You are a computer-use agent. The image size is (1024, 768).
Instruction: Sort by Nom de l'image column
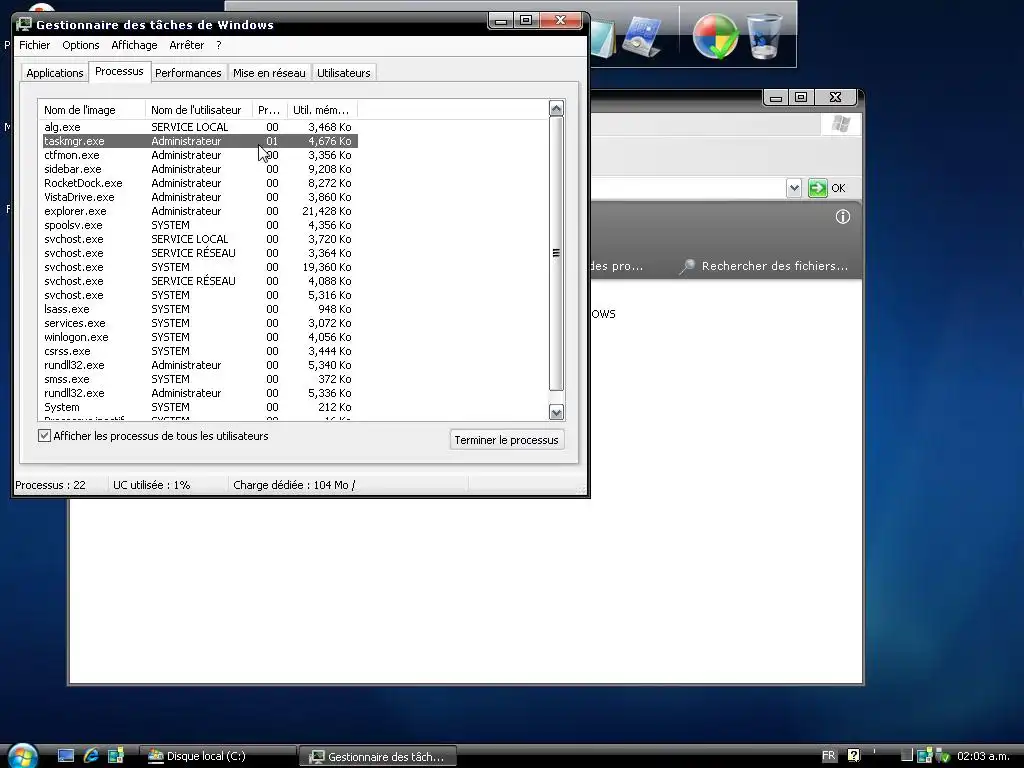91,110
